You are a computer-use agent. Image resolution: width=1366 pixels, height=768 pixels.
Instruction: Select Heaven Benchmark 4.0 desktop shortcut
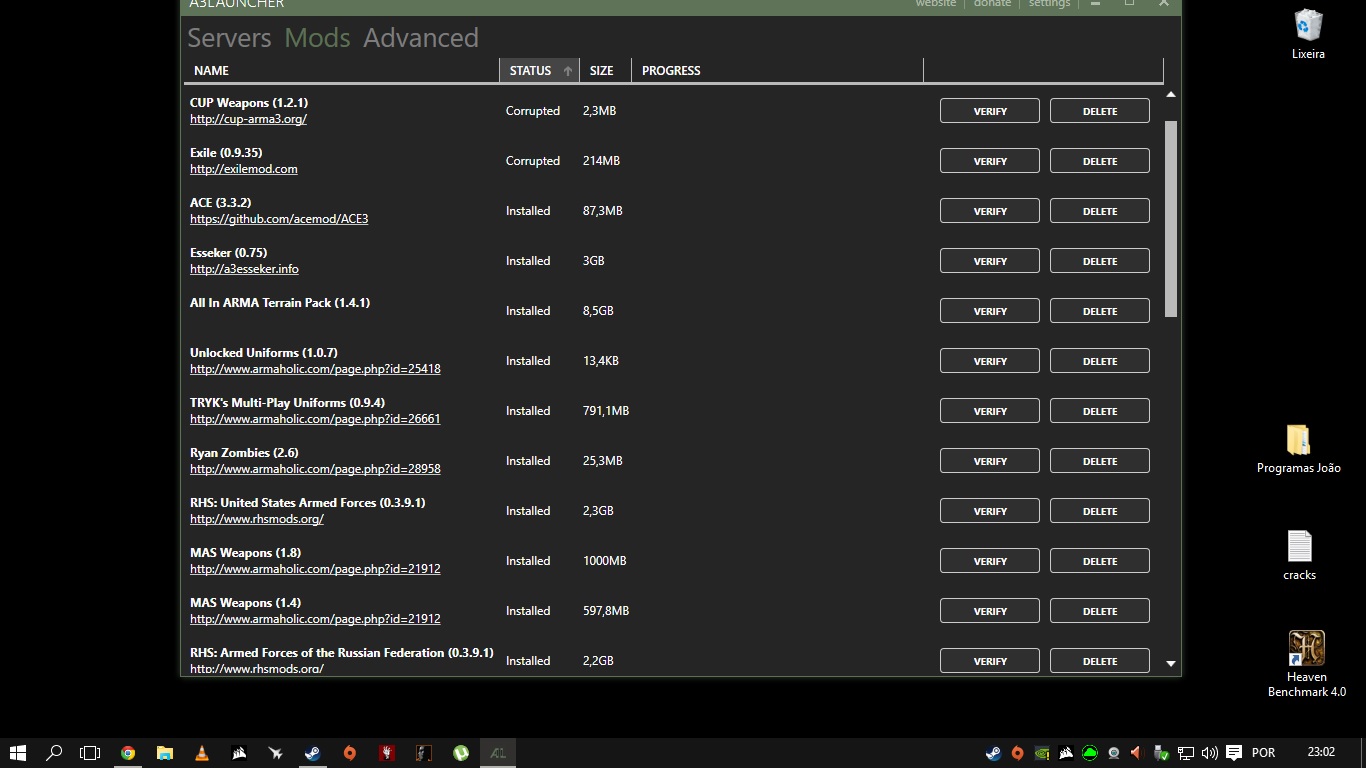(1307, 664)
